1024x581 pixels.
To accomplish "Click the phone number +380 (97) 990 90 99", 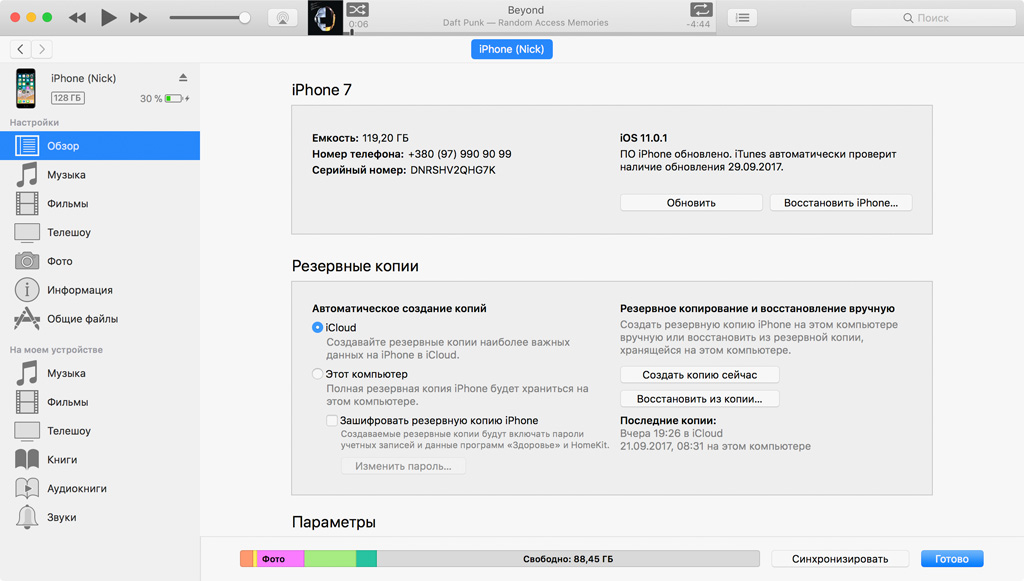I will pyautogui.click(x=460, y=154).
